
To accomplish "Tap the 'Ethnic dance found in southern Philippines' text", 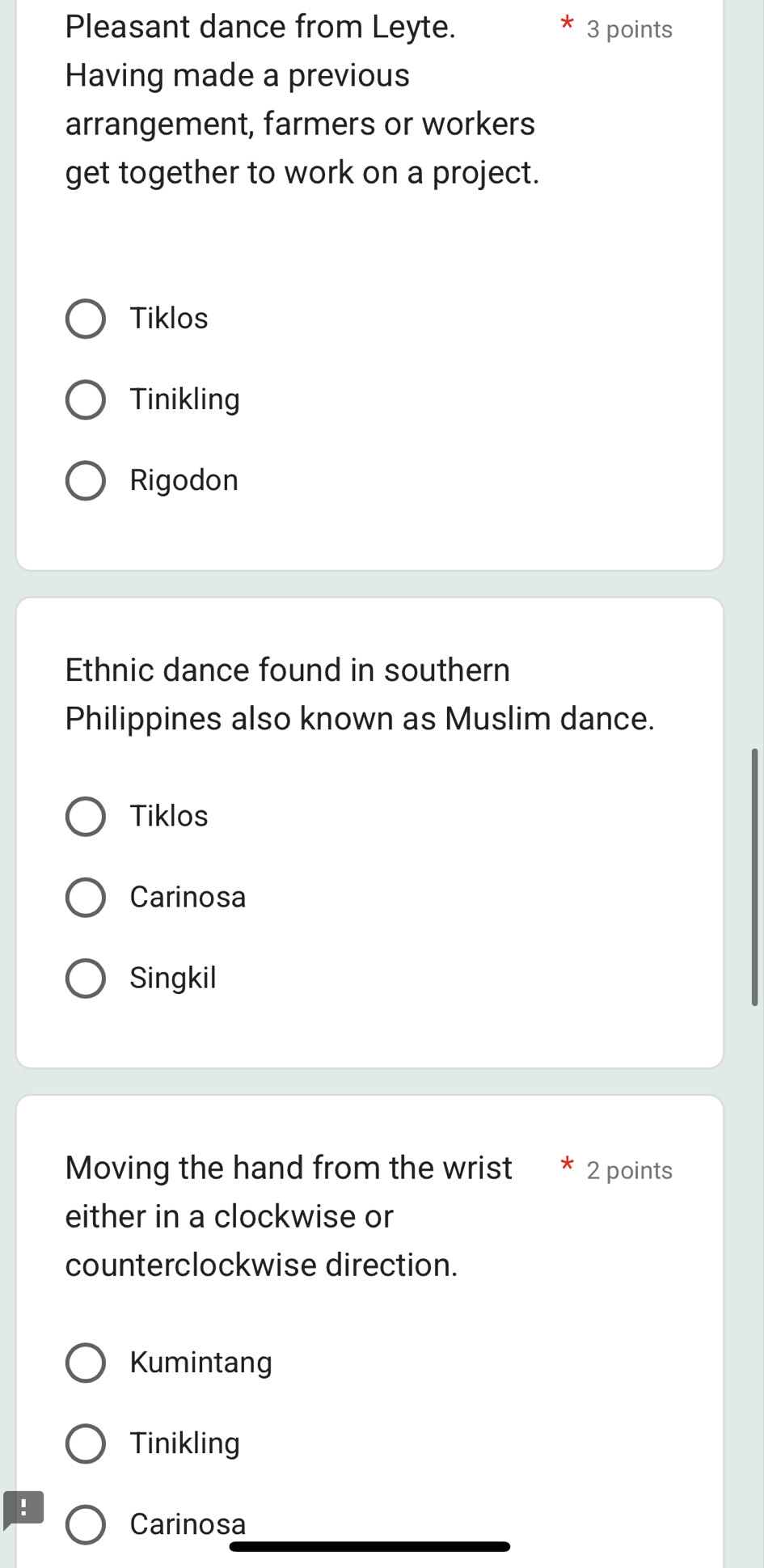I will 360,694.
